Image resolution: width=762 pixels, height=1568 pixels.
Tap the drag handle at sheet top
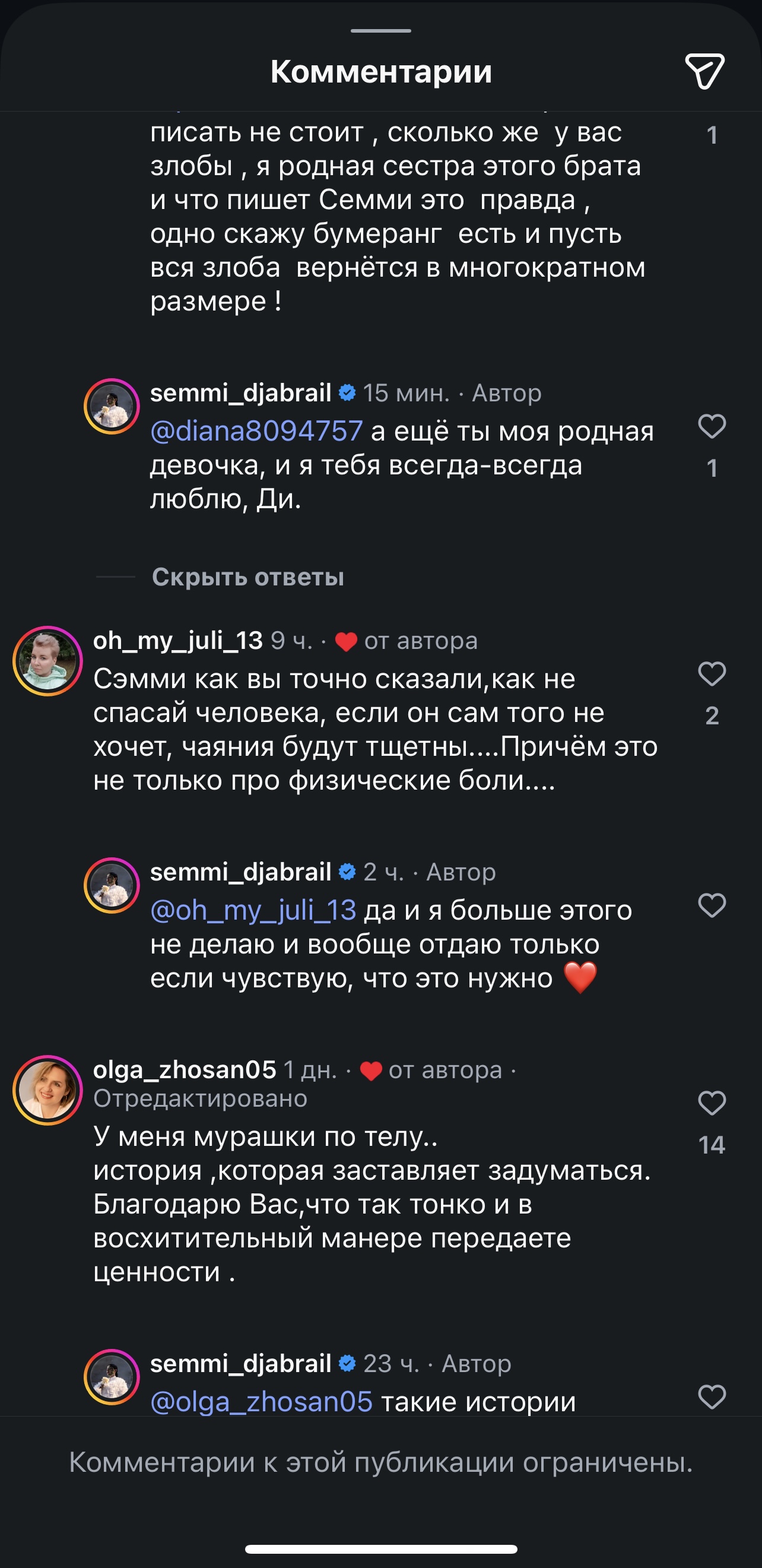[381, 30]
